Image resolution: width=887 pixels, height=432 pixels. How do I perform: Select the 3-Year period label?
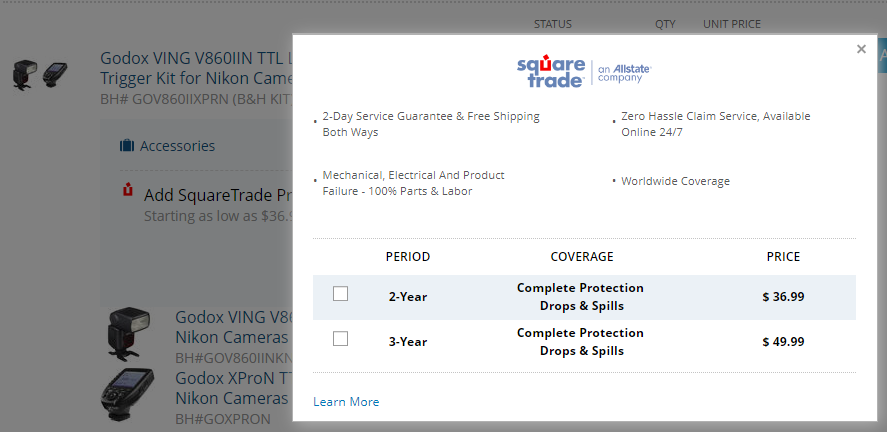pyautogui.click(x=408, y=342)
